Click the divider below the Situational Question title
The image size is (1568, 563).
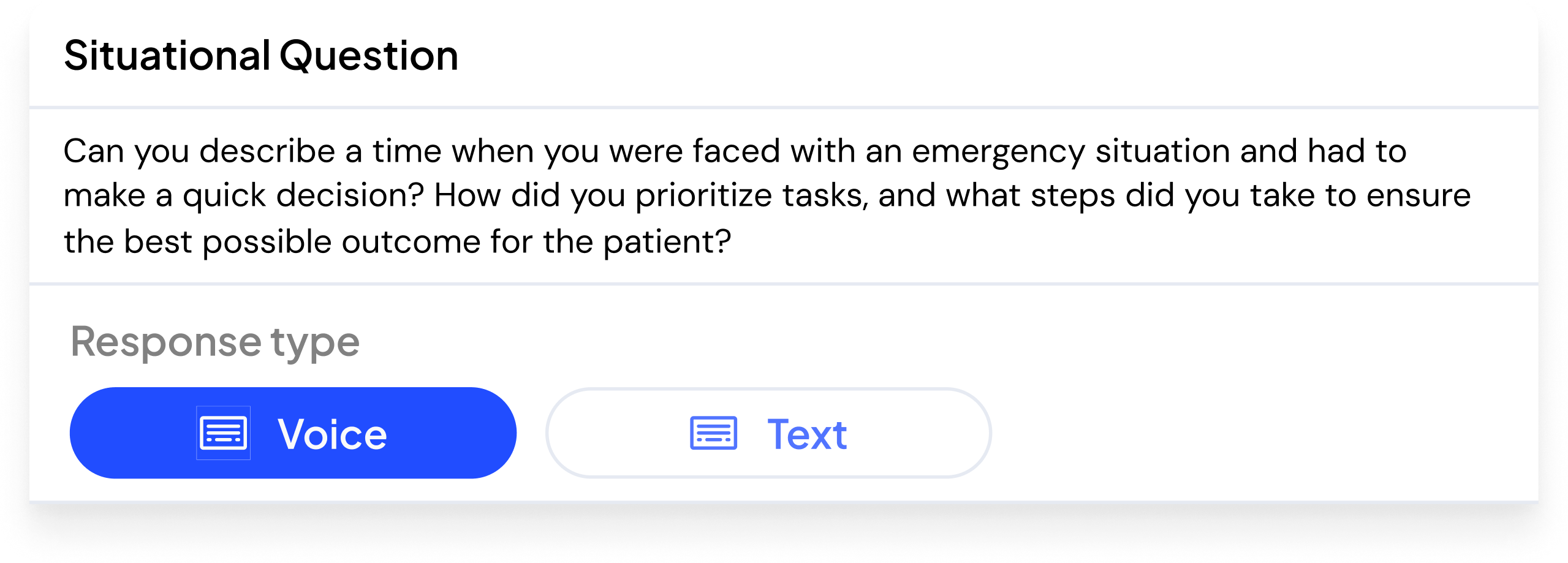(x=784, y=108)
